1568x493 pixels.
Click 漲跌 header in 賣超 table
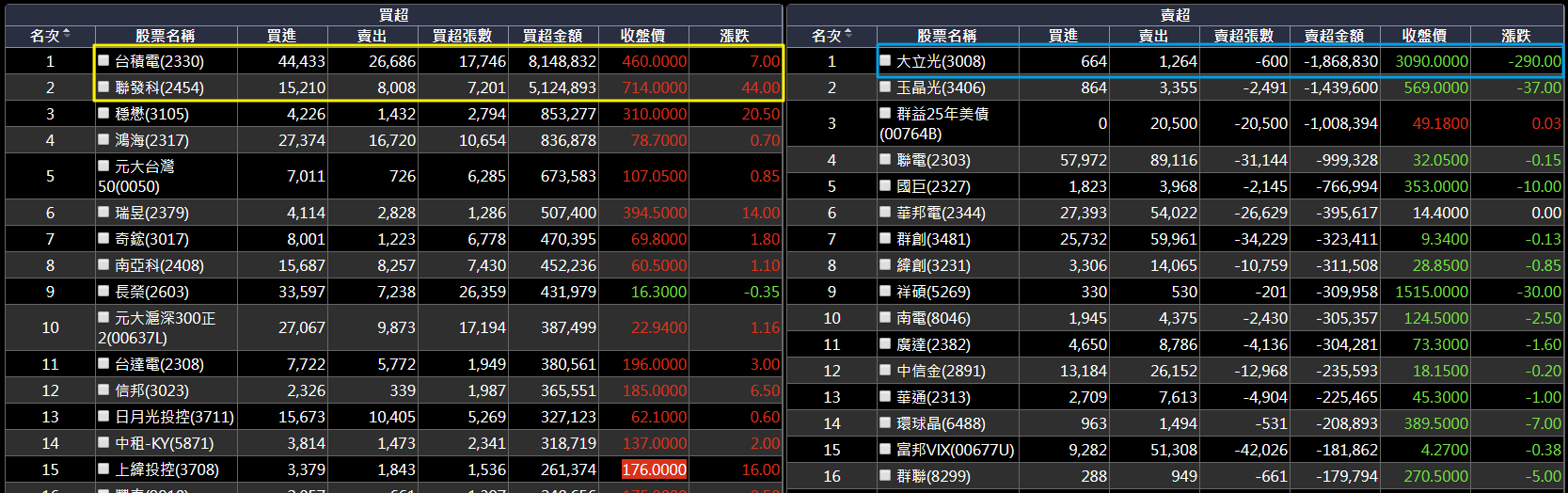tap(1516, 36)
